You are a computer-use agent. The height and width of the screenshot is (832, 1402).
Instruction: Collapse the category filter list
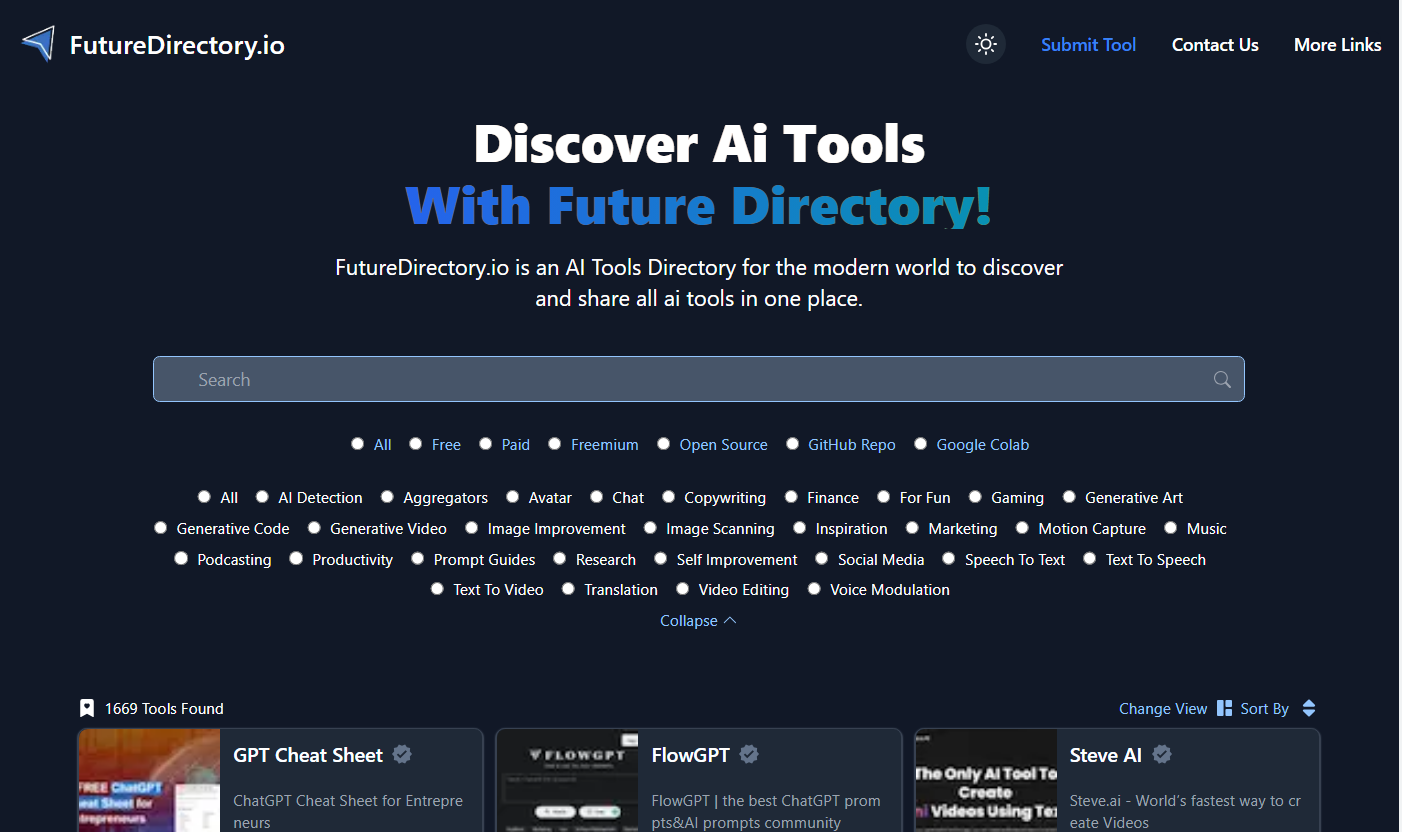click(698, 620)
